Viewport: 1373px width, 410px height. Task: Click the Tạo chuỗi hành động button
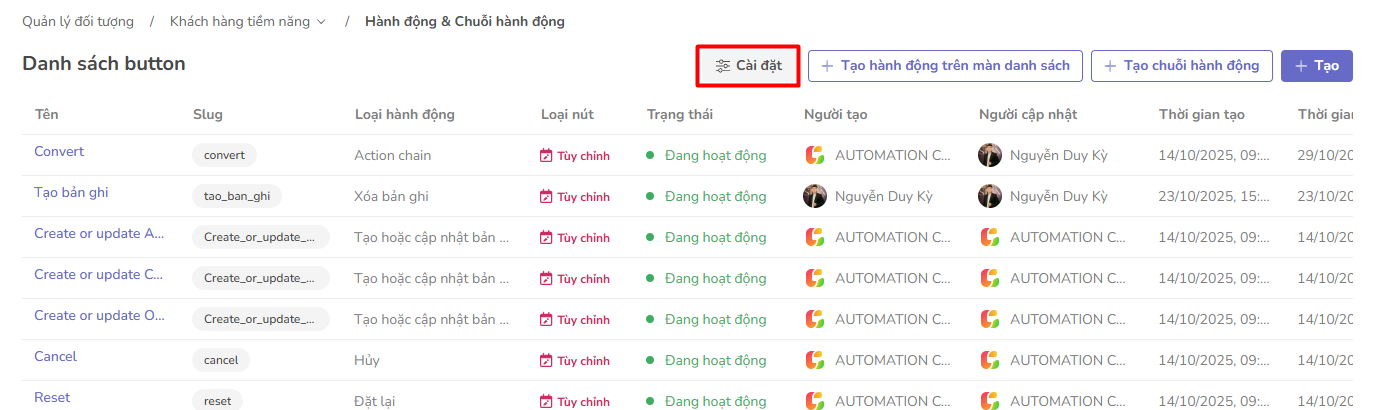coord(1181,66)
